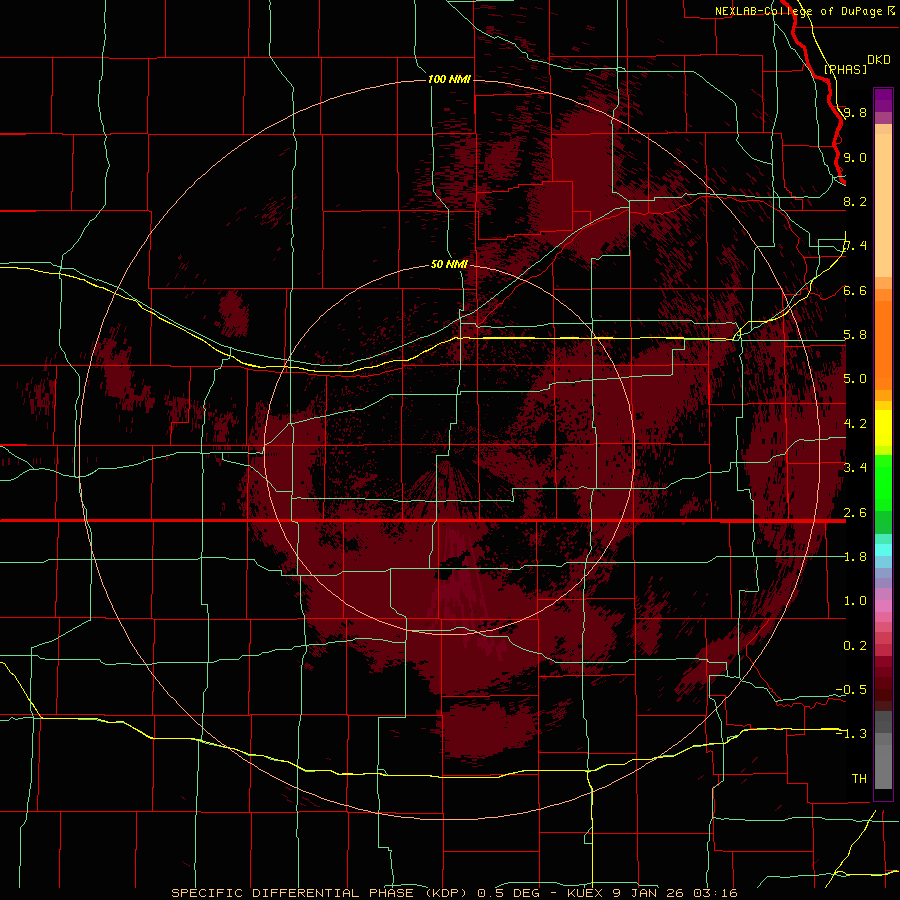900x900 pixels.
Task: Select the 2.6 value on KDP scale
Action: (x=855, y=513)
